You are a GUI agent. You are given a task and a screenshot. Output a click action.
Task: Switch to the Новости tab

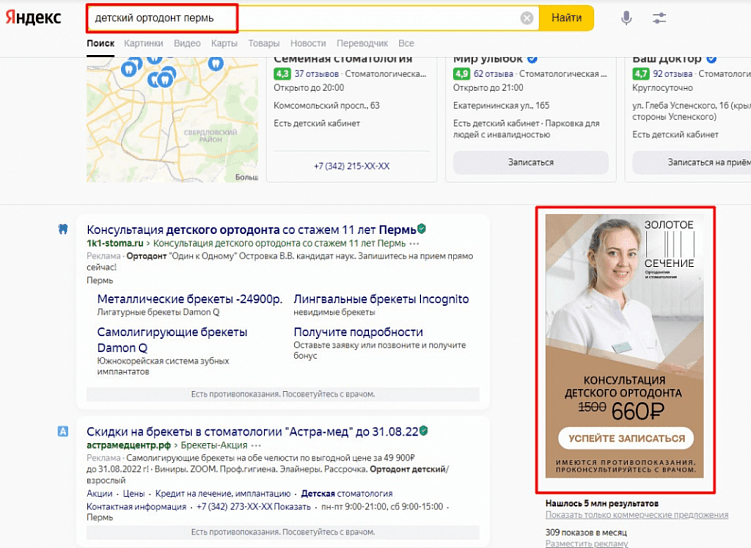point(308,43)
